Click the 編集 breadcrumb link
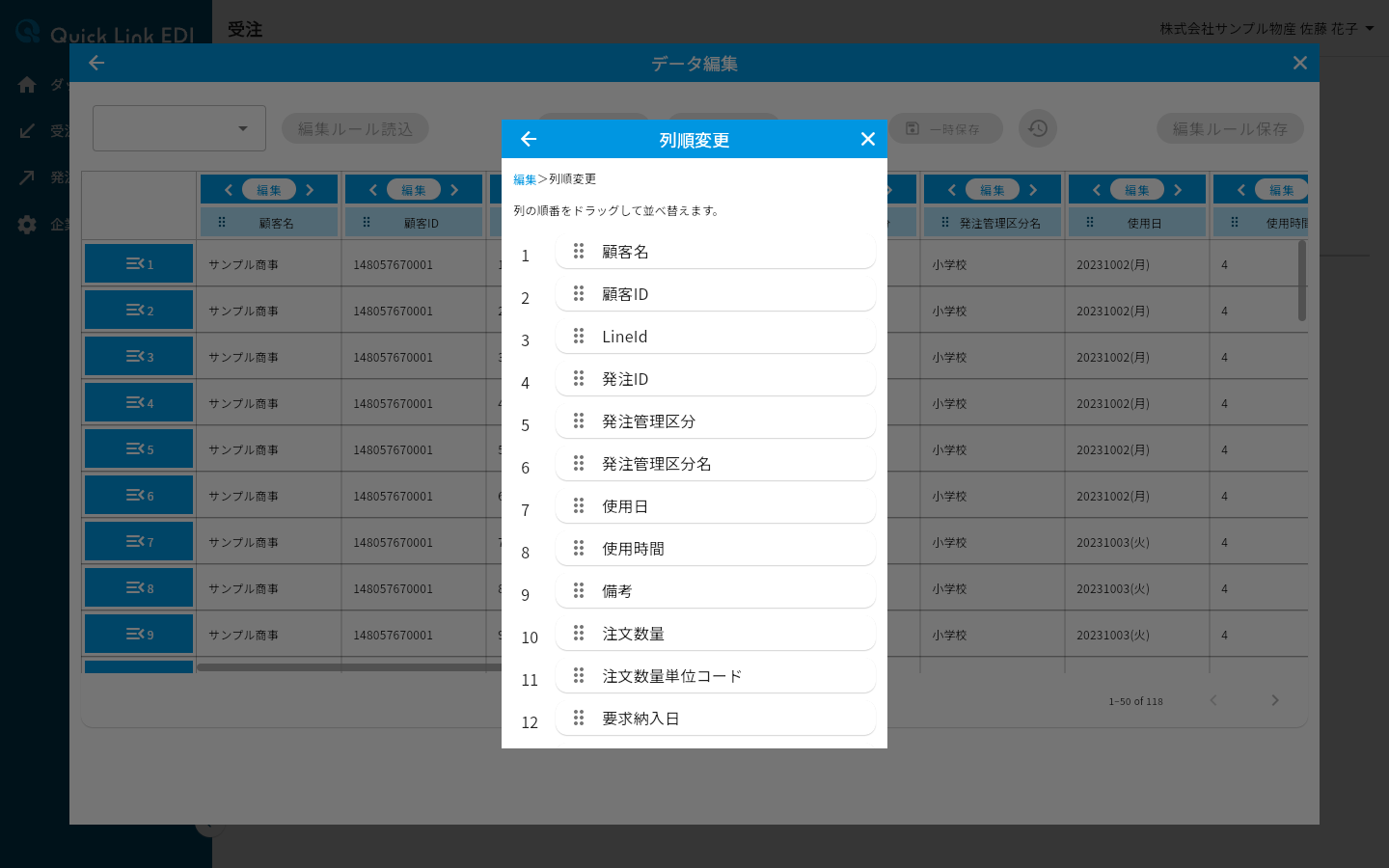Image resolution: width=1389 pixels, height=868 pixels. [x=525, y=179]
